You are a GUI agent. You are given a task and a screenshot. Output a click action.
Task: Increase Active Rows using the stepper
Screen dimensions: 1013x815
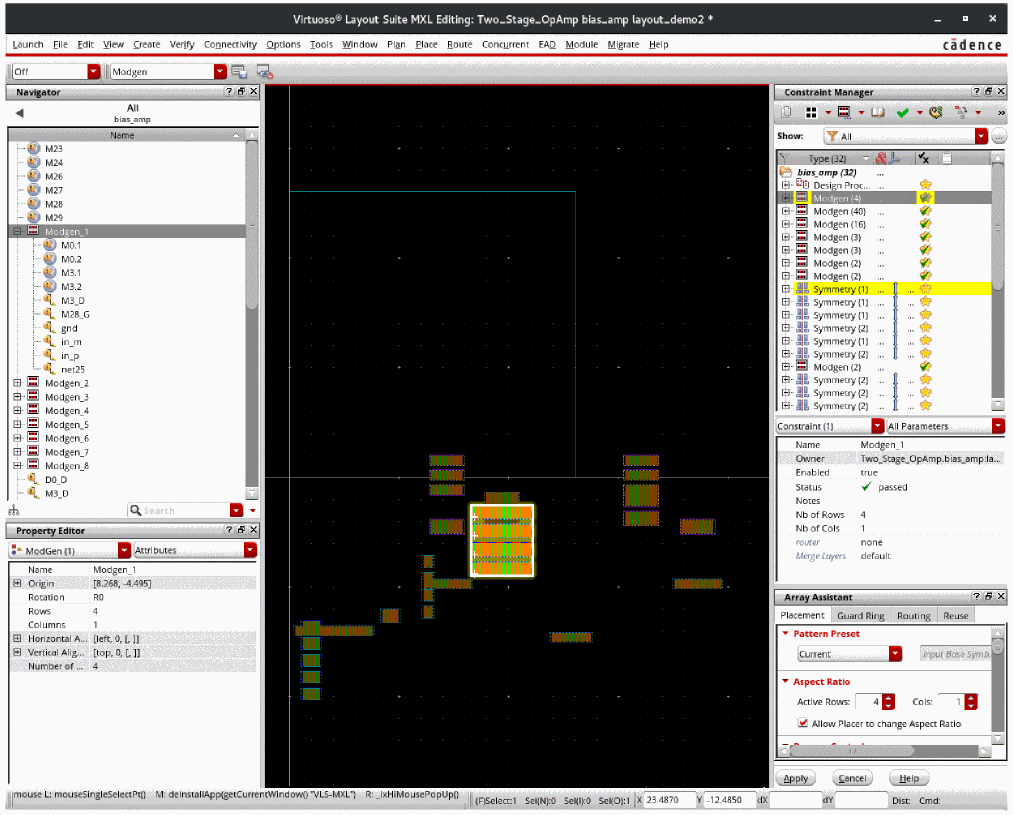pos(889,698)
